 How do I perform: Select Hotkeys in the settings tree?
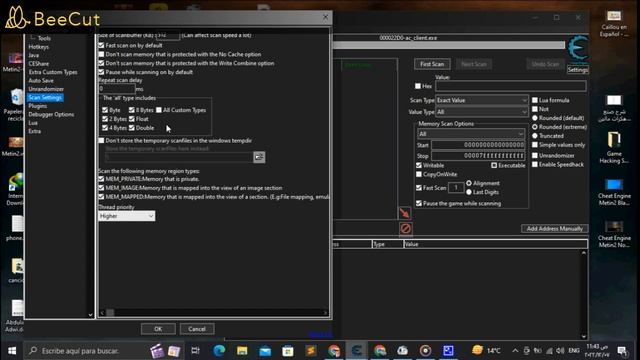click(x=39, y=47)
